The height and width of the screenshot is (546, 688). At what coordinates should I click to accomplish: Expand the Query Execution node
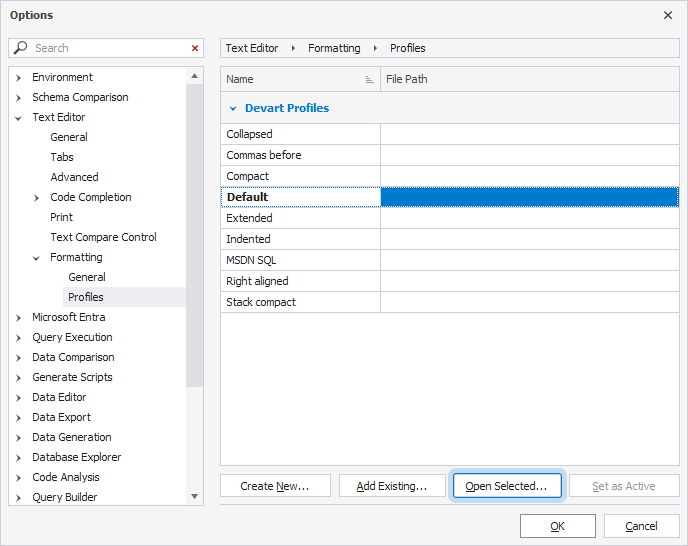(x=18, y=338)
